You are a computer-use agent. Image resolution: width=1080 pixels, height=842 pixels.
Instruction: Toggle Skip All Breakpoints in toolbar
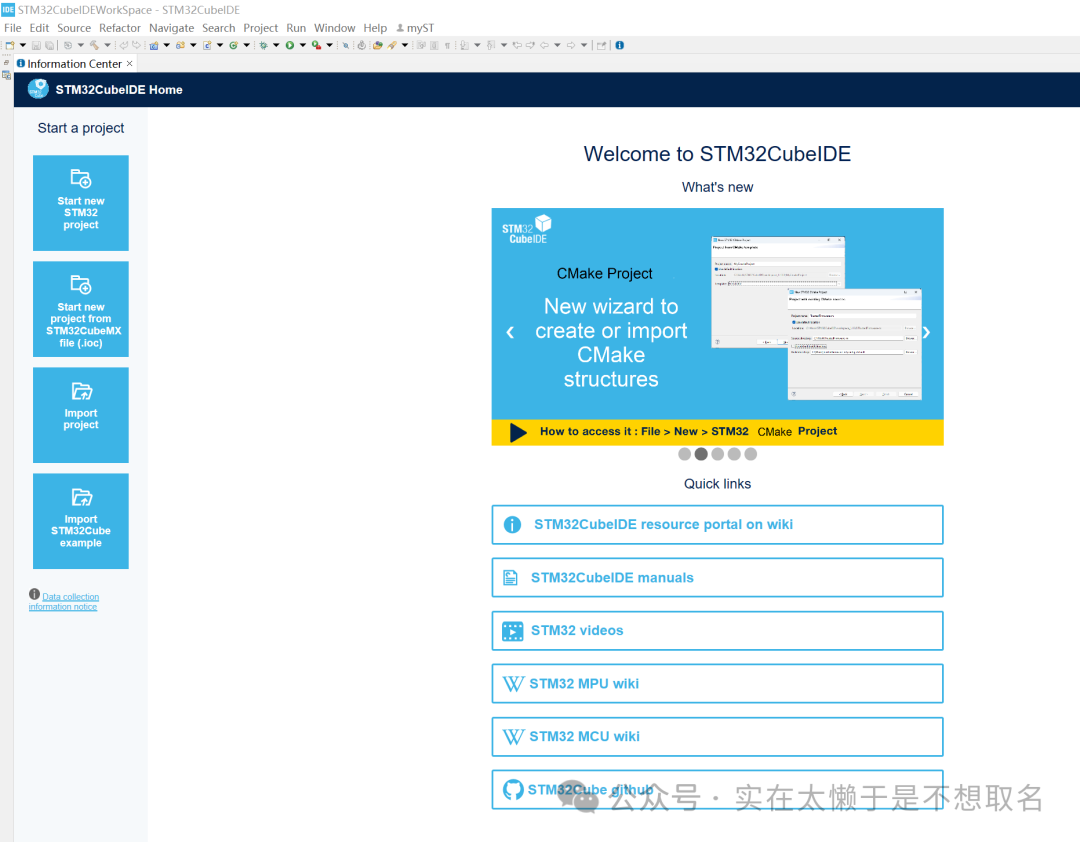coord(346,45)
